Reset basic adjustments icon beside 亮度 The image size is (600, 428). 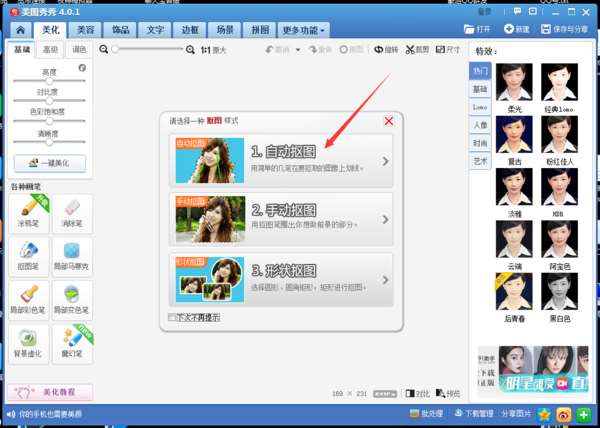[82, 68]
